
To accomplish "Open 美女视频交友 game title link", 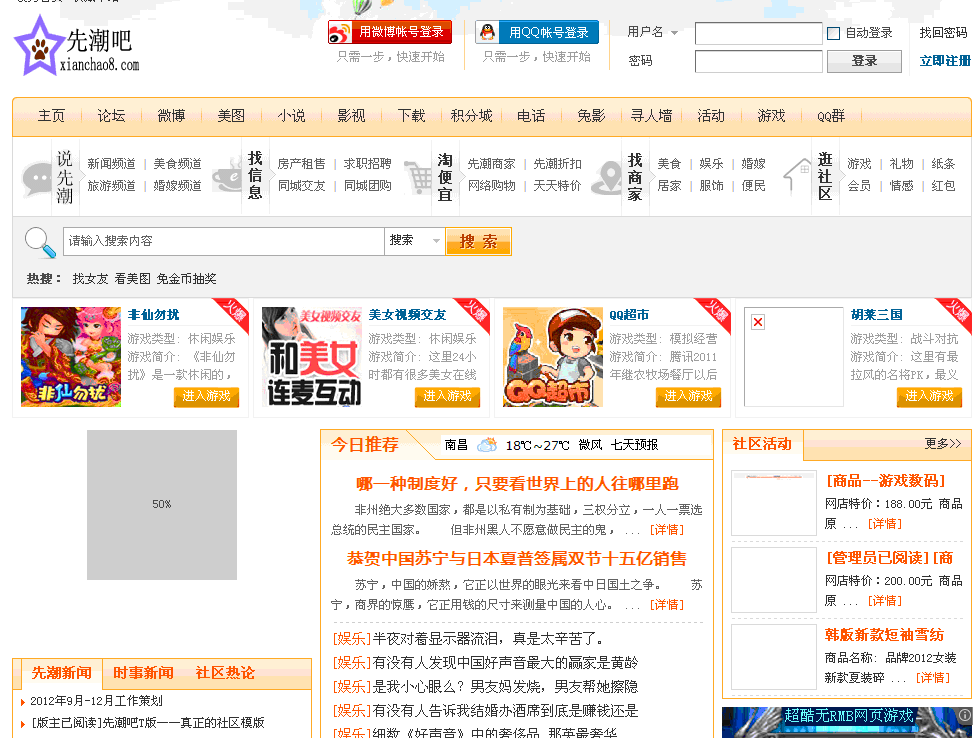I will [x=407, y=315].
